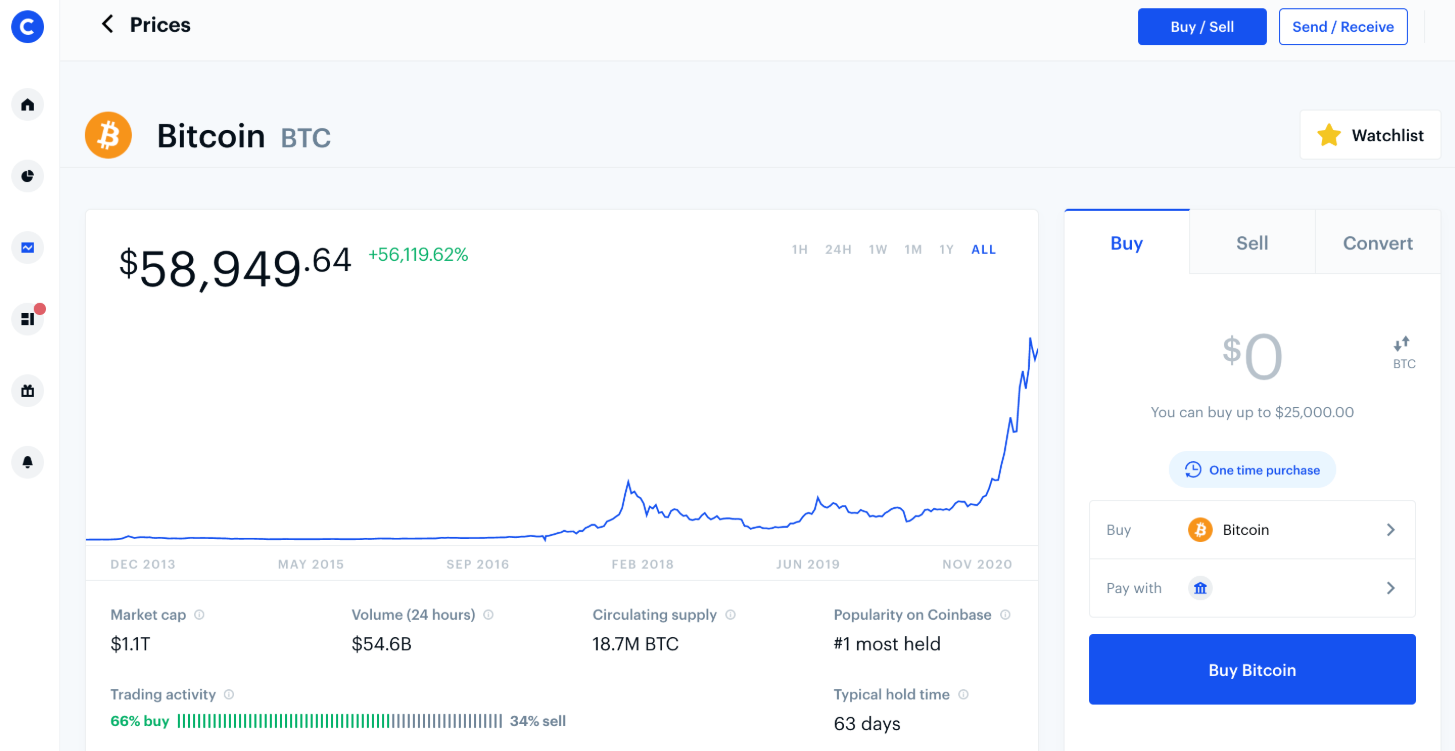Image resolution: width=1455 pixels, height=751 pixels.
Task: Click the Bitcoin coin icon next to the title
Action: [x=108, y=135]
